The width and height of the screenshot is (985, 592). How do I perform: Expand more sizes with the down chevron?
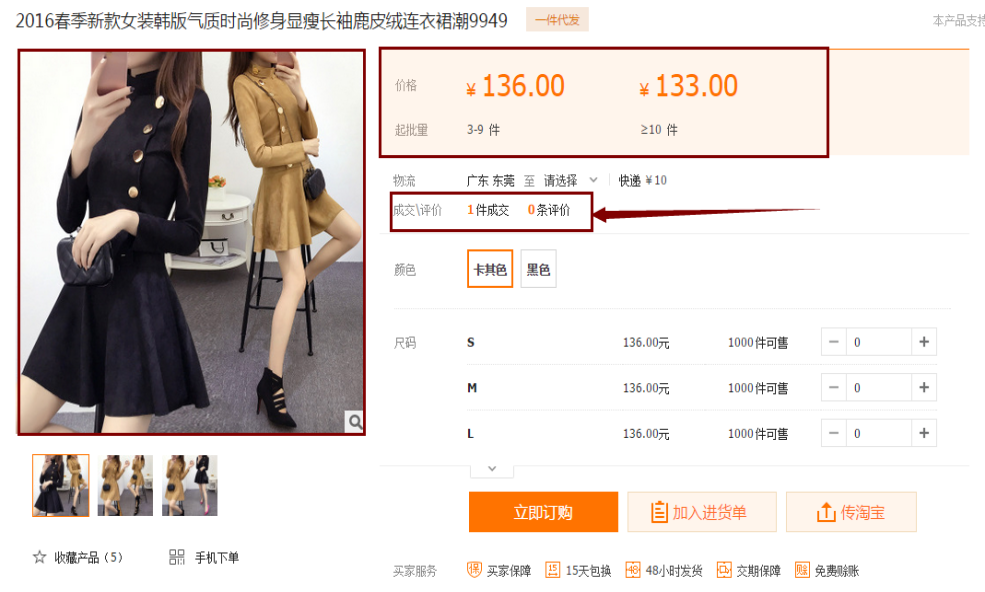[x=491, y=468]
